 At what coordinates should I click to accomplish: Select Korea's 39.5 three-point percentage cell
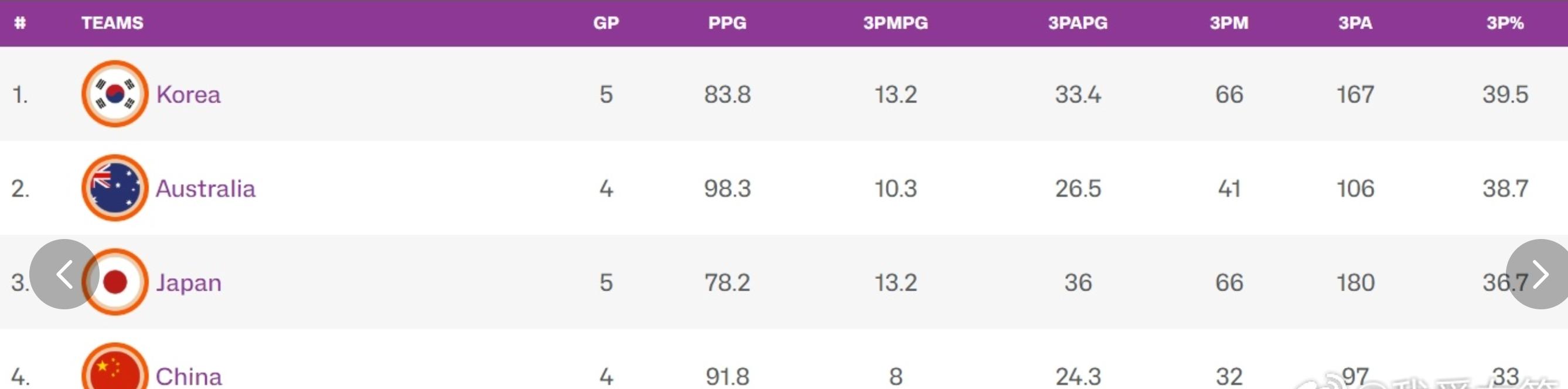(1505, 94)
